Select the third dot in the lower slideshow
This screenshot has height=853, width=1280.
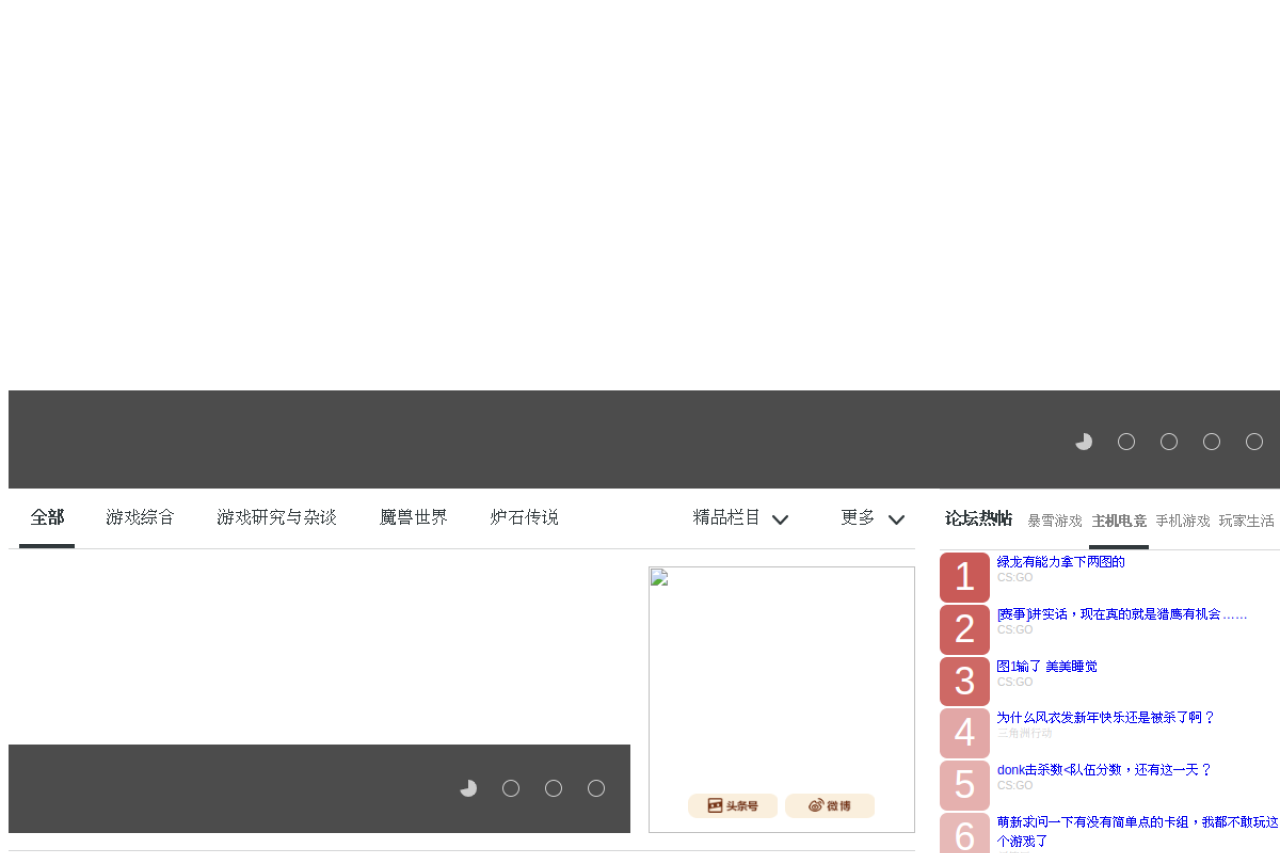point(553,789)
